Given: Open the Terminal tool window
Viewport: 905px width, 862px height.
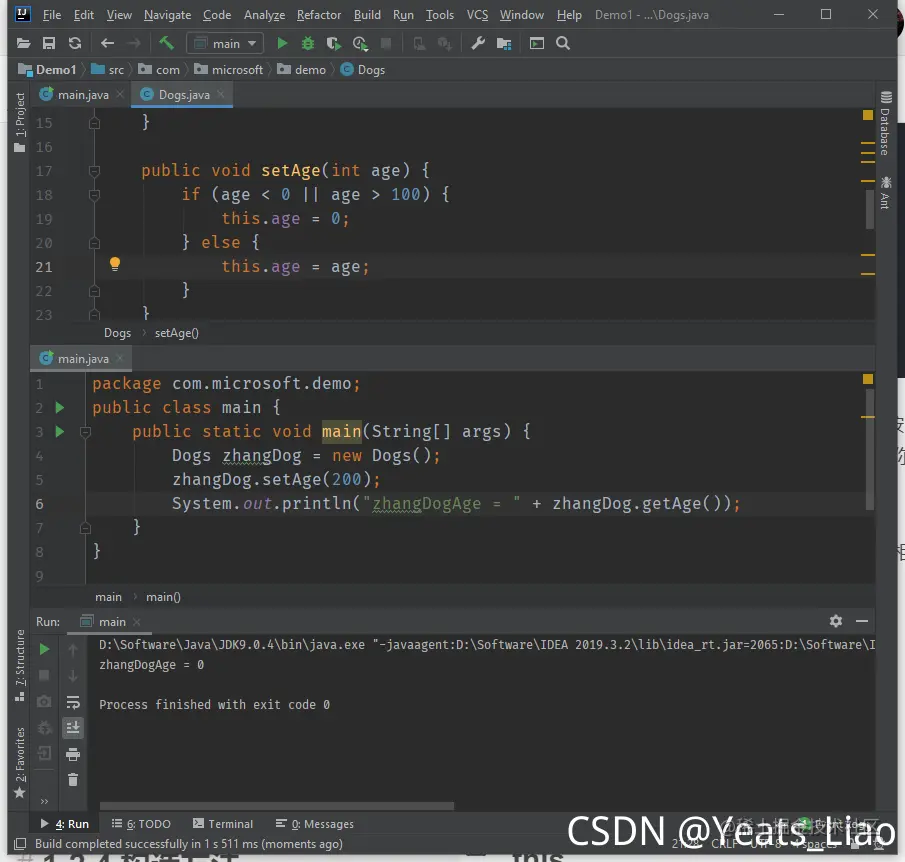Looking at the screenshot, I should [x=223, y=824].
